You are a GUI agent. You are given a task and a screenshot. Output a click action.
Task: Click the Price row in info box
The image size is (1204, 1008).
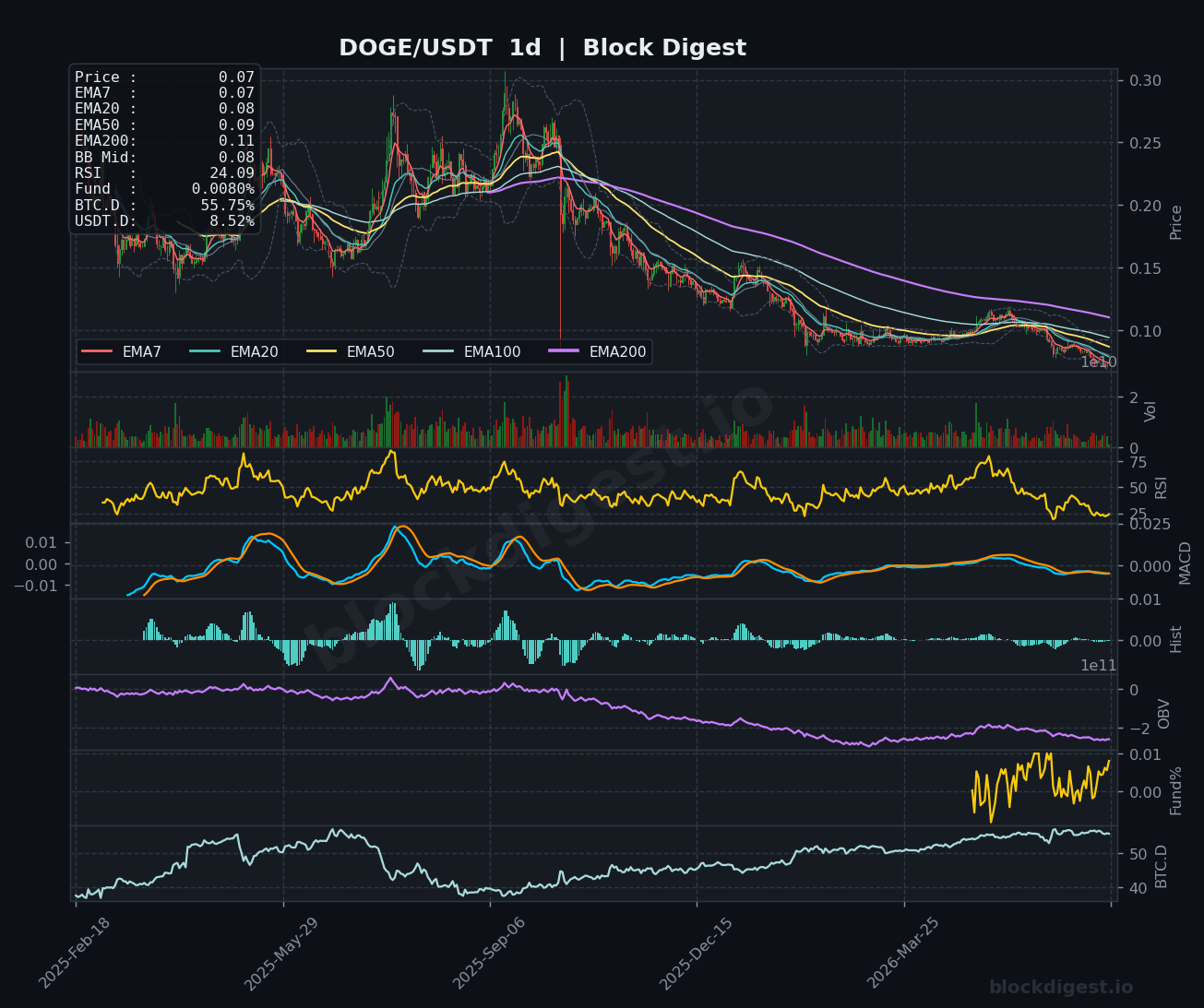(x=164, y=77)
